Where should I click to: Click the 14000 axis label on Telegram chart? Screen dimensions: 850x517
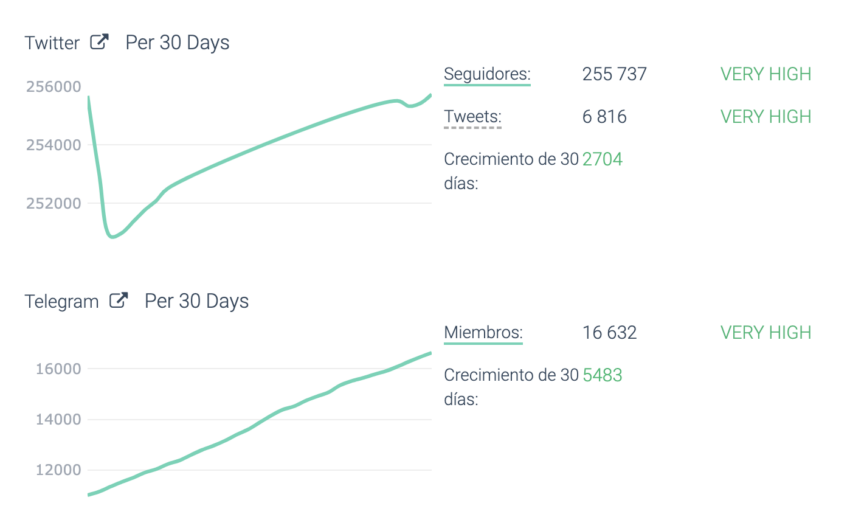click(58, 419)
